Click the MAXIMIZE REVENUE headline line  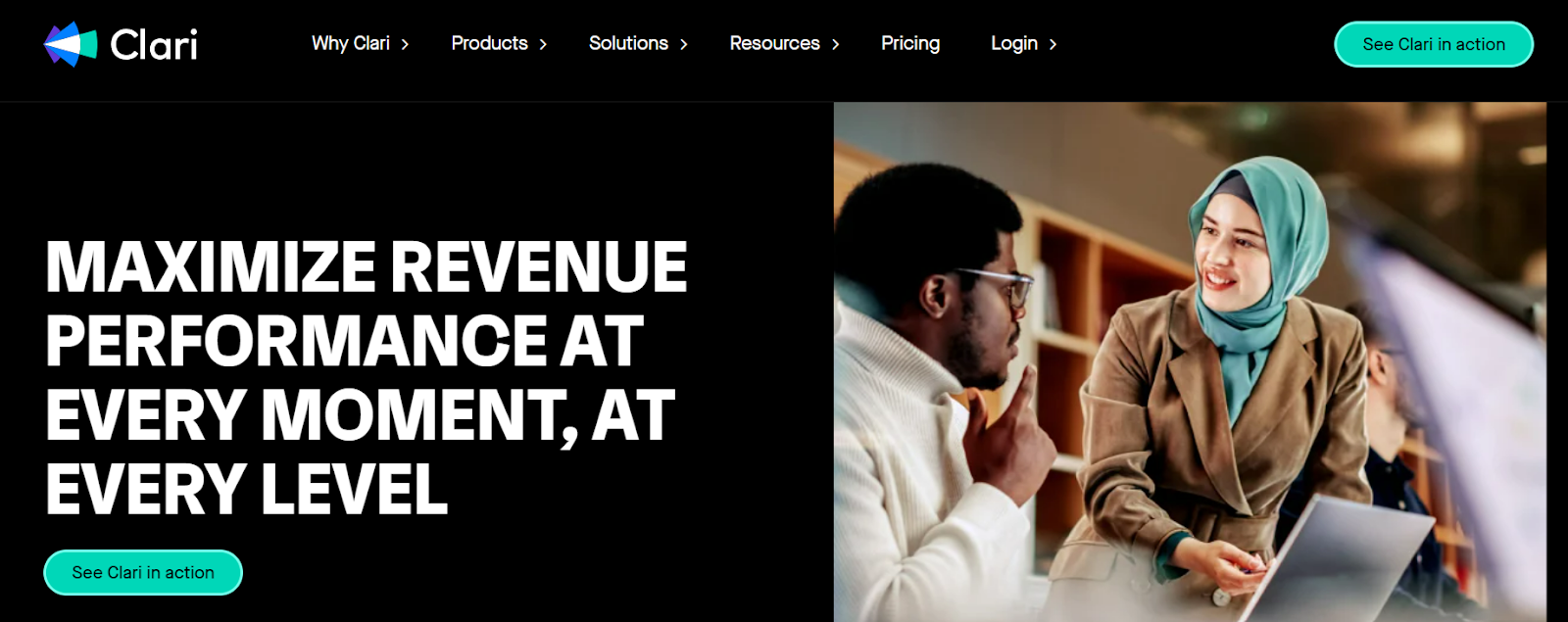coord(367,266)
